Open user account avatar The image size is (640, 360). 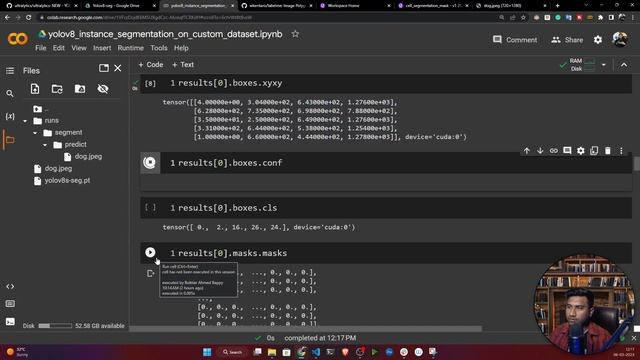pyautogui.click(x=620, y=40)
